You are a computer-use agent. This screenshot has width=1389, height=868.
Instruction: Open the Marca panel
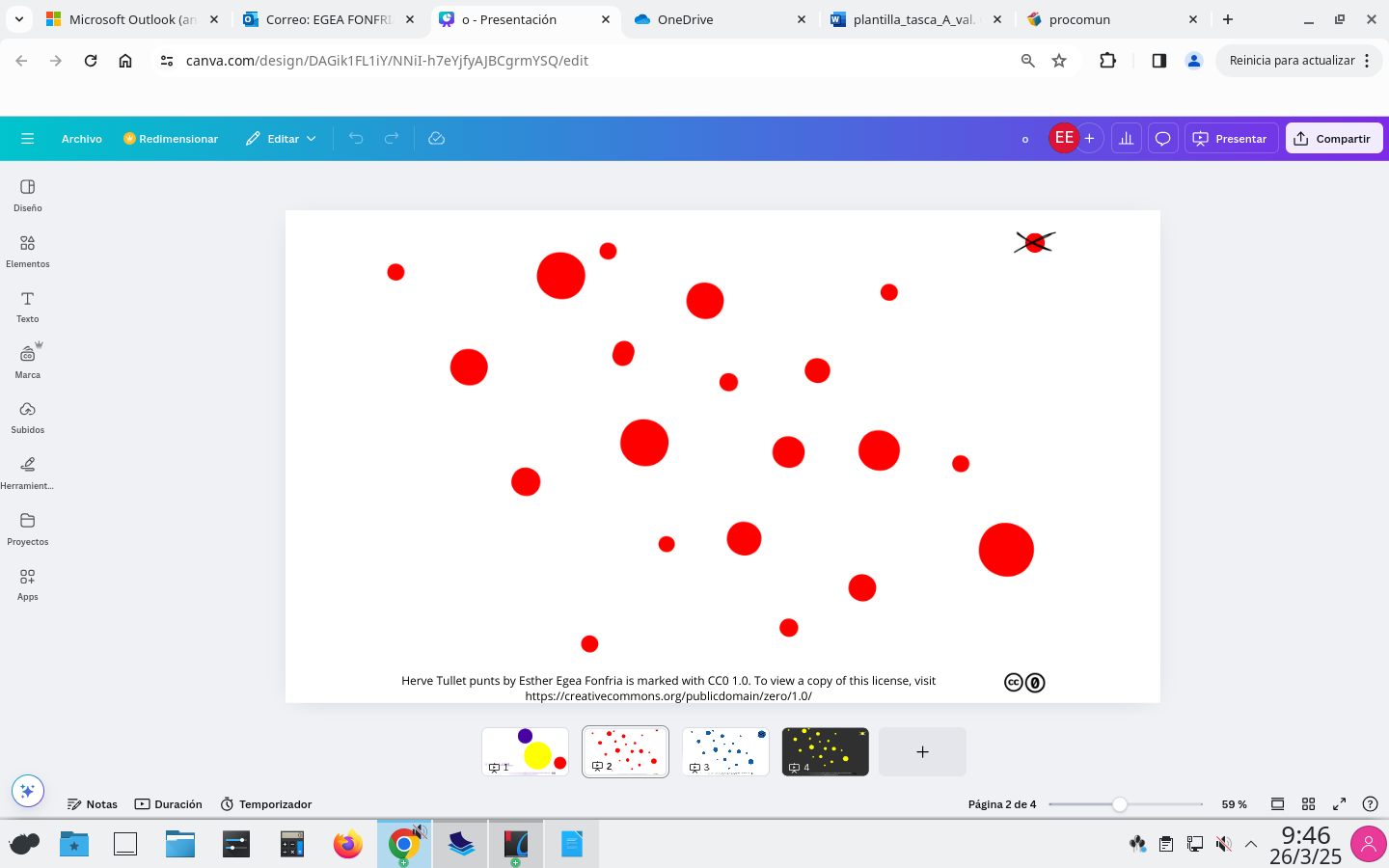[27, 361]
